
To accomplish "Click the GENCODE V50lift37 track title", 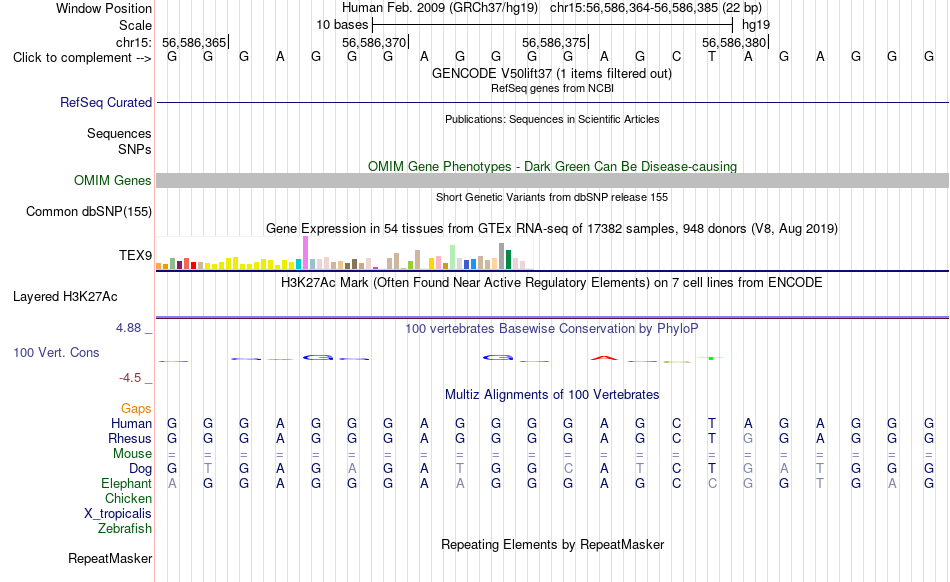I will pyautogui.click(x=552, y=73).
